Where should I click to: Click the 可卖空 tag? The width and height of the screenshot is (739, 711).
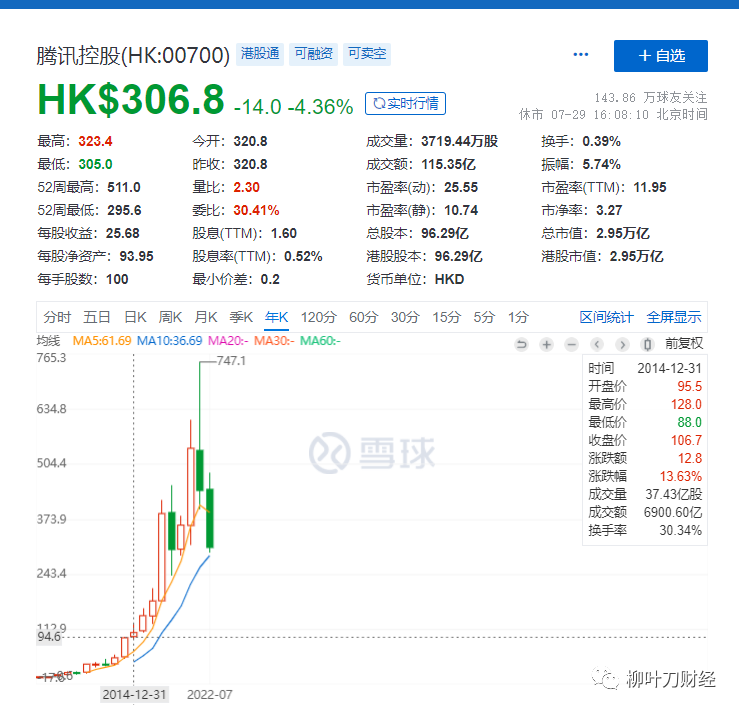tap(367, 54)
